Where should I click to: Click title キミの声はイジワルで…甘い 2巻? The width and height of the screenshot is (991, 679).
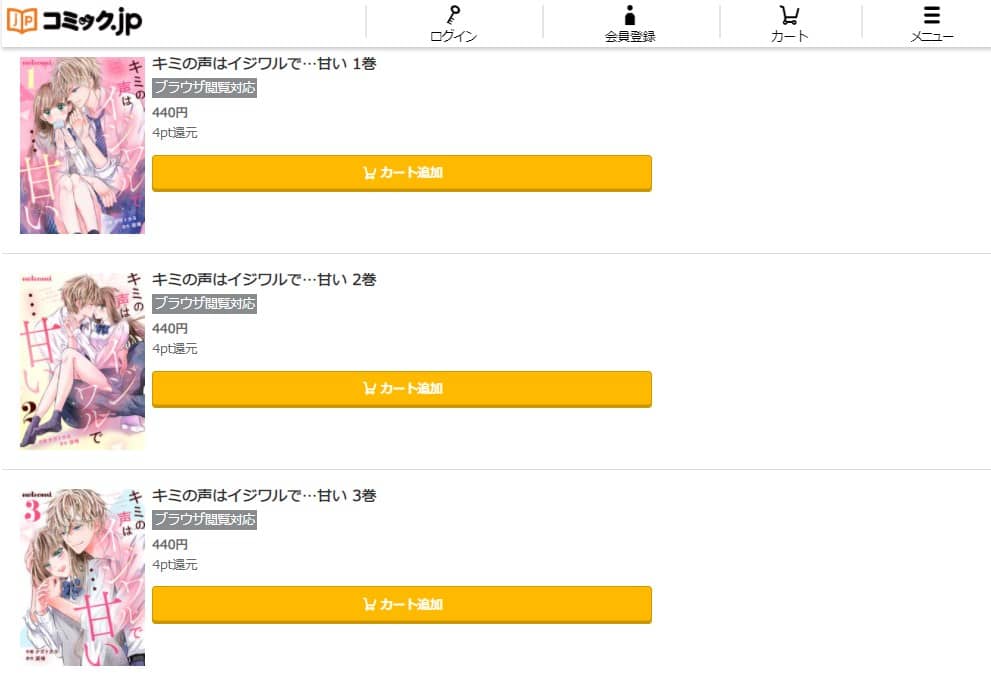pyautogui.click(x=264, y=279)
